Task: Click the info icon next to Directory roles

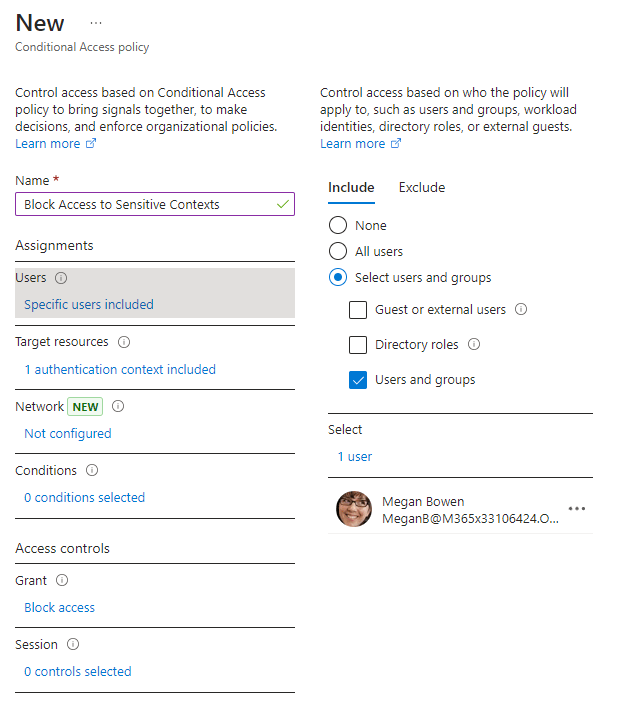Action: (x=474, y=345)
